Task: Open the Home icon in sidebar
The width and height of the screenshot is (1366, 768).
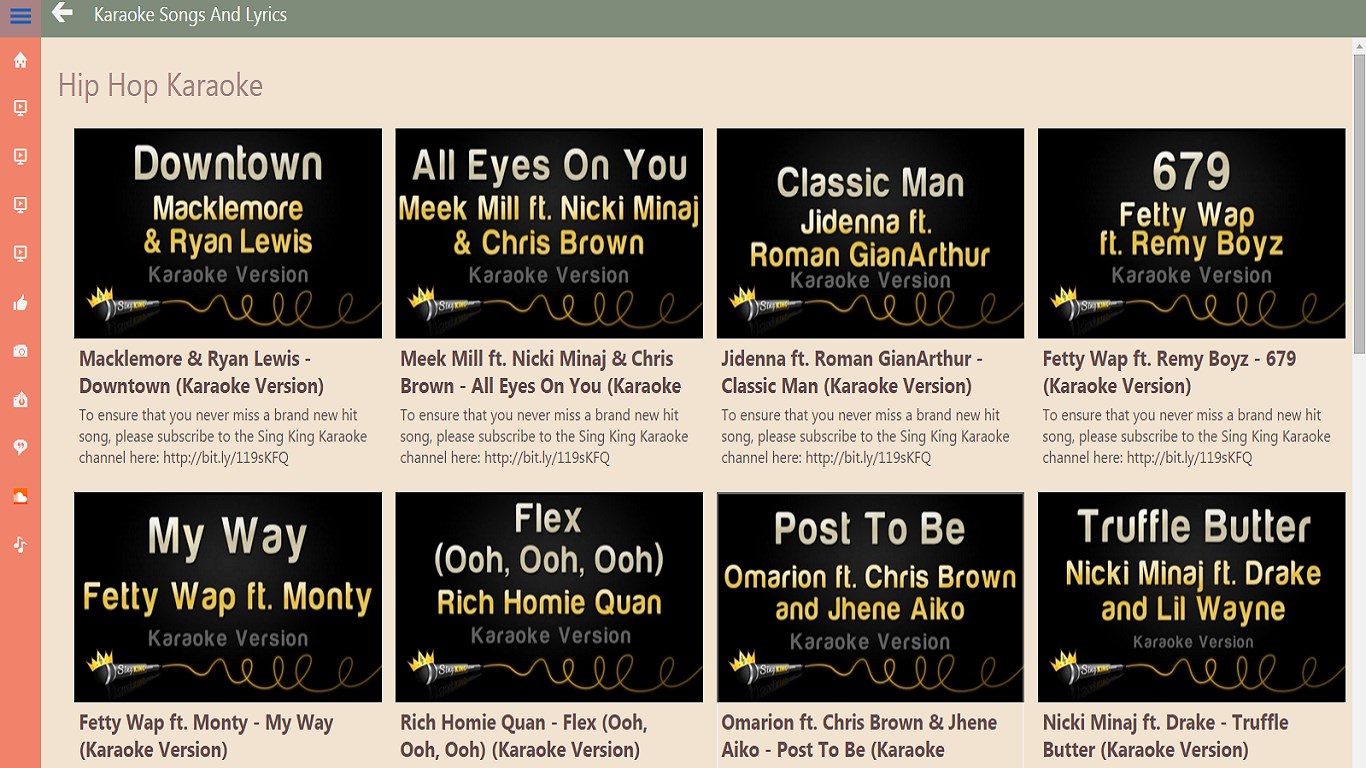Action: 20,60
